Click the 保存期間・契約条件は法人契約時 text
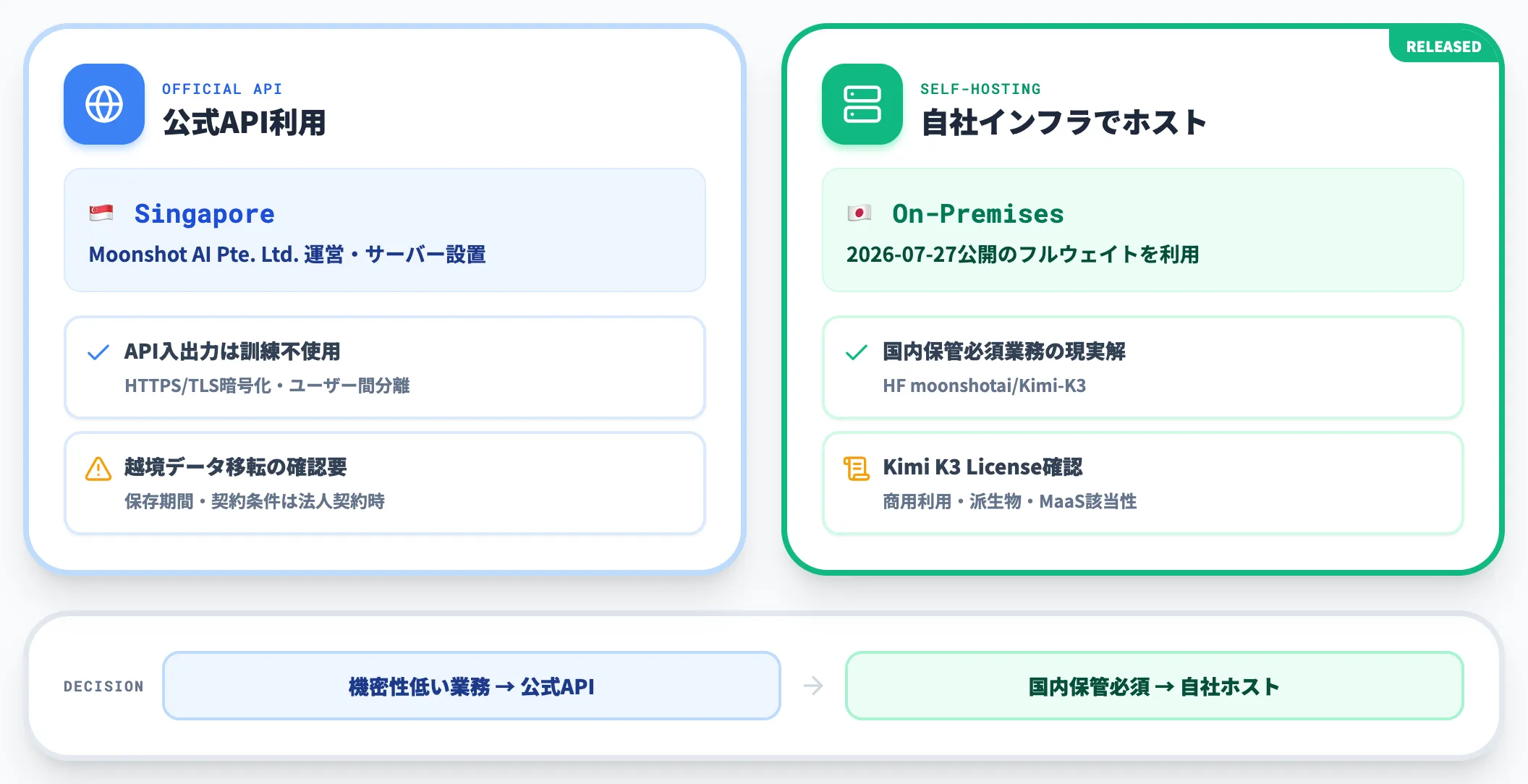Viewport: 1528px width, 784px height. point(255,501)
